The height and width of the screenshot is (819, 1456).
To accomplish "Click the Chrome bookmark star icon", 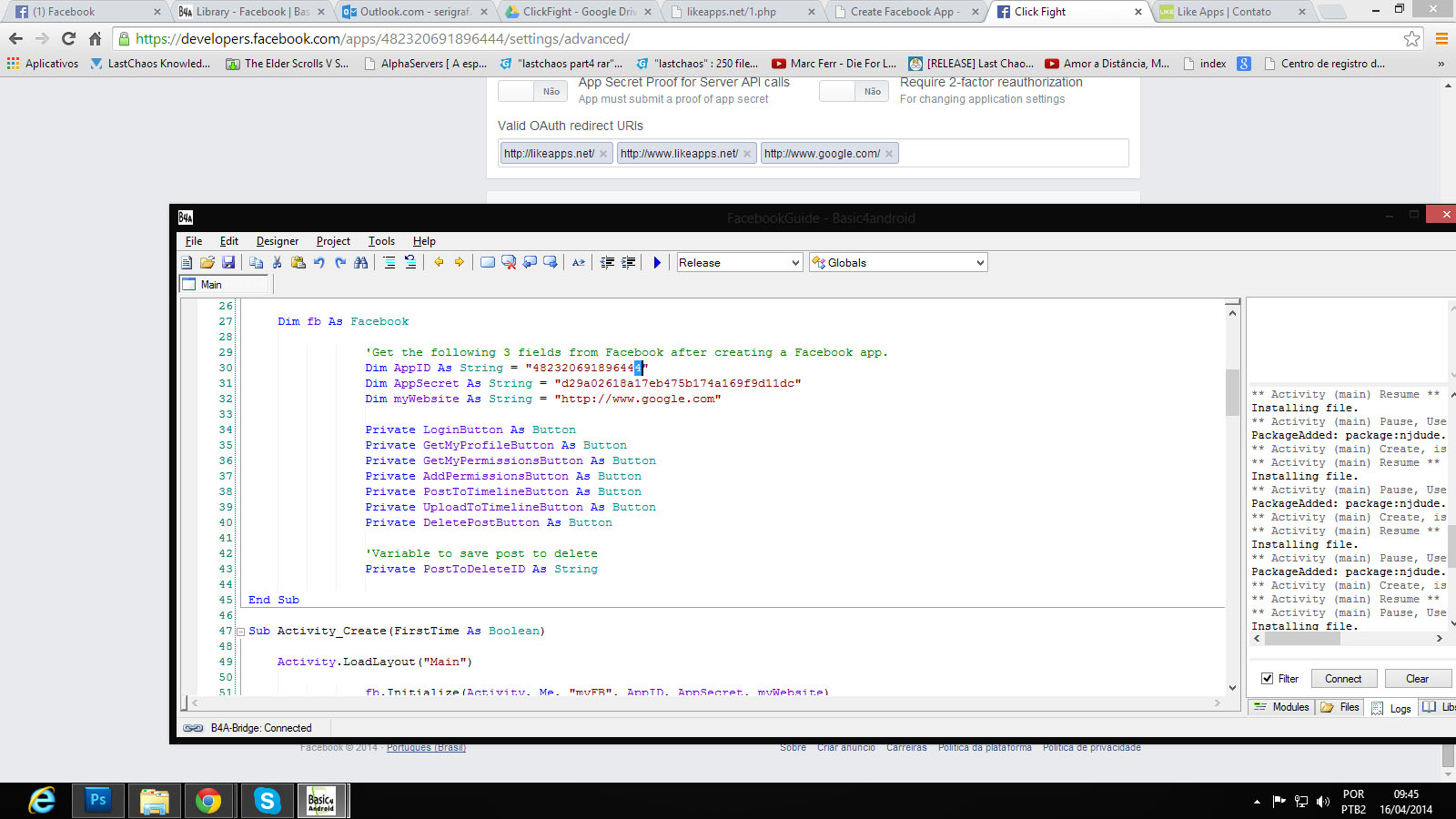I will point(1411,39).
